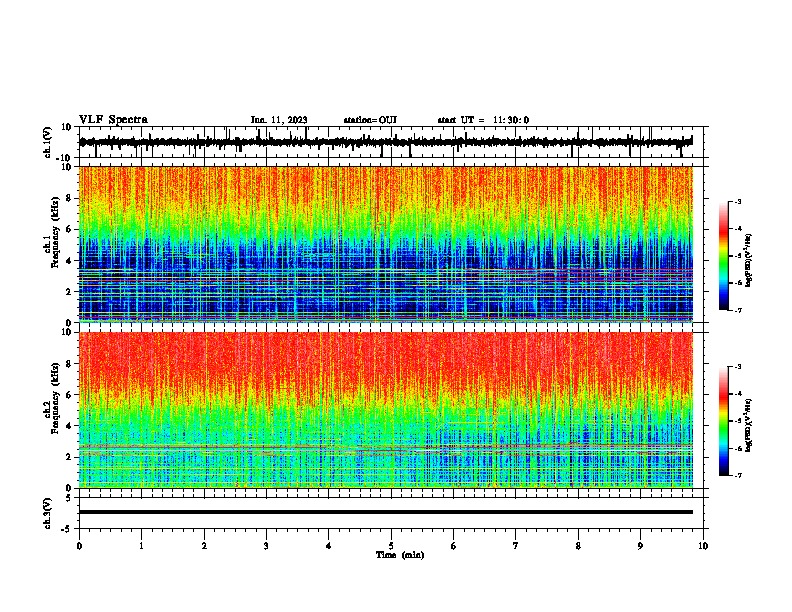
Task: Click the "station=OUJ" header label
Action: (370, 120)
